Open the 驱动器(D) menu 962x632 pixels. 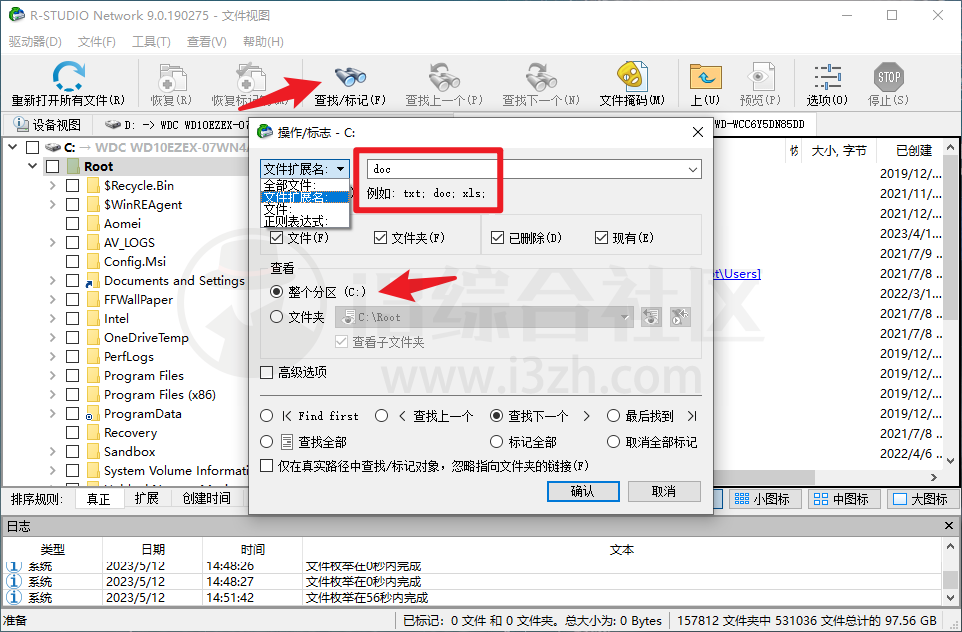click(x=36, y=42)
